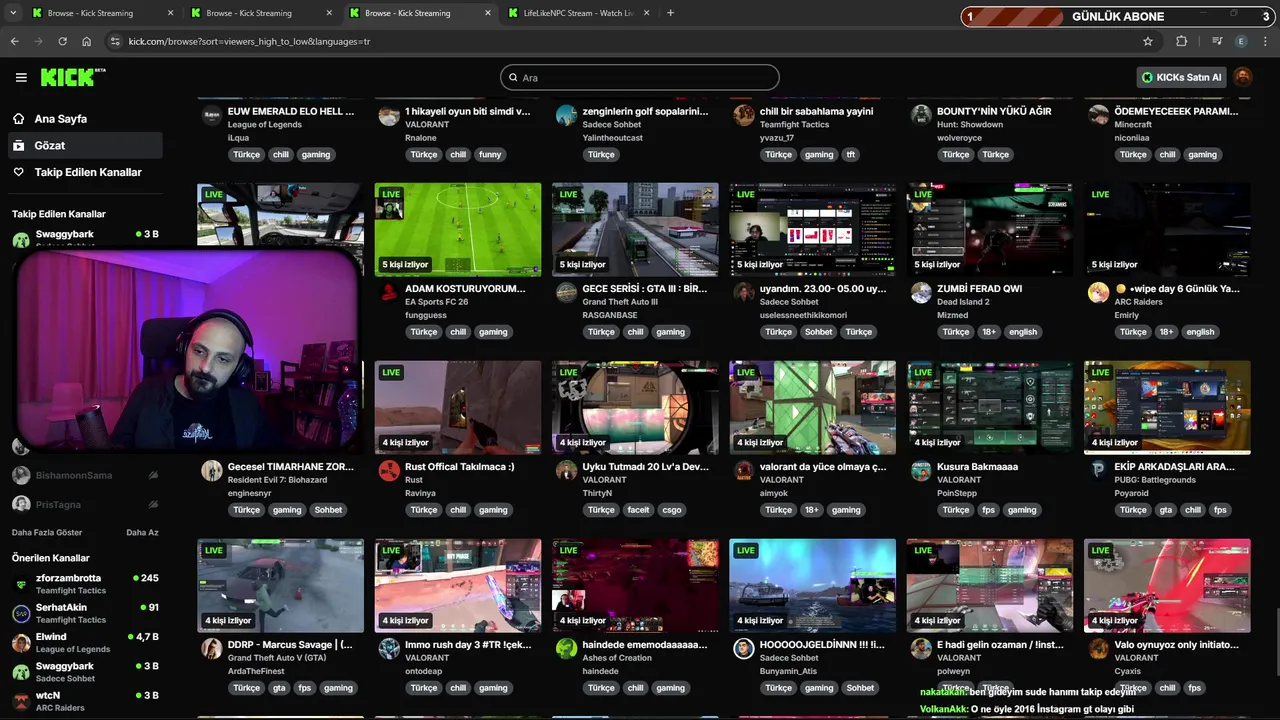Image resolution: width=1280 pixels, height=720 pixels.
Task: Open Kusura Bakmaaaa stream title
Action: [x=977, y=467]
